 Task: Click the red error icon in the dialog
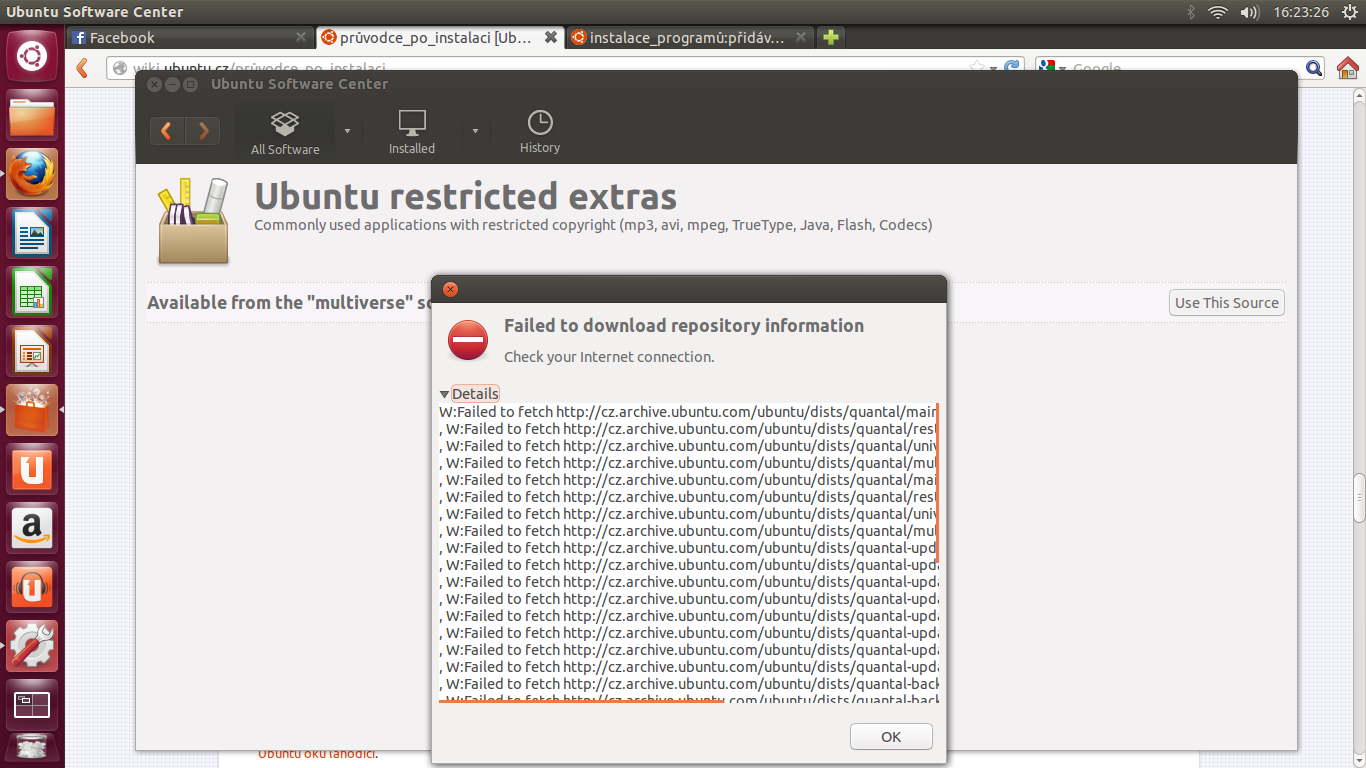[x=468, y=340]
